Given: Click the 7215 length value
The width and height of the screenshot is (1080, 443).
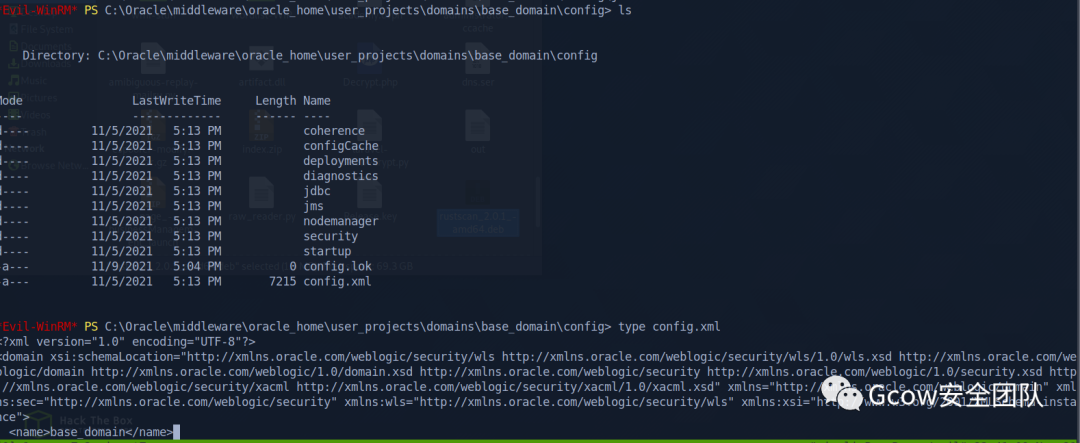Looking at the screenshot, I should coord(282,281).
